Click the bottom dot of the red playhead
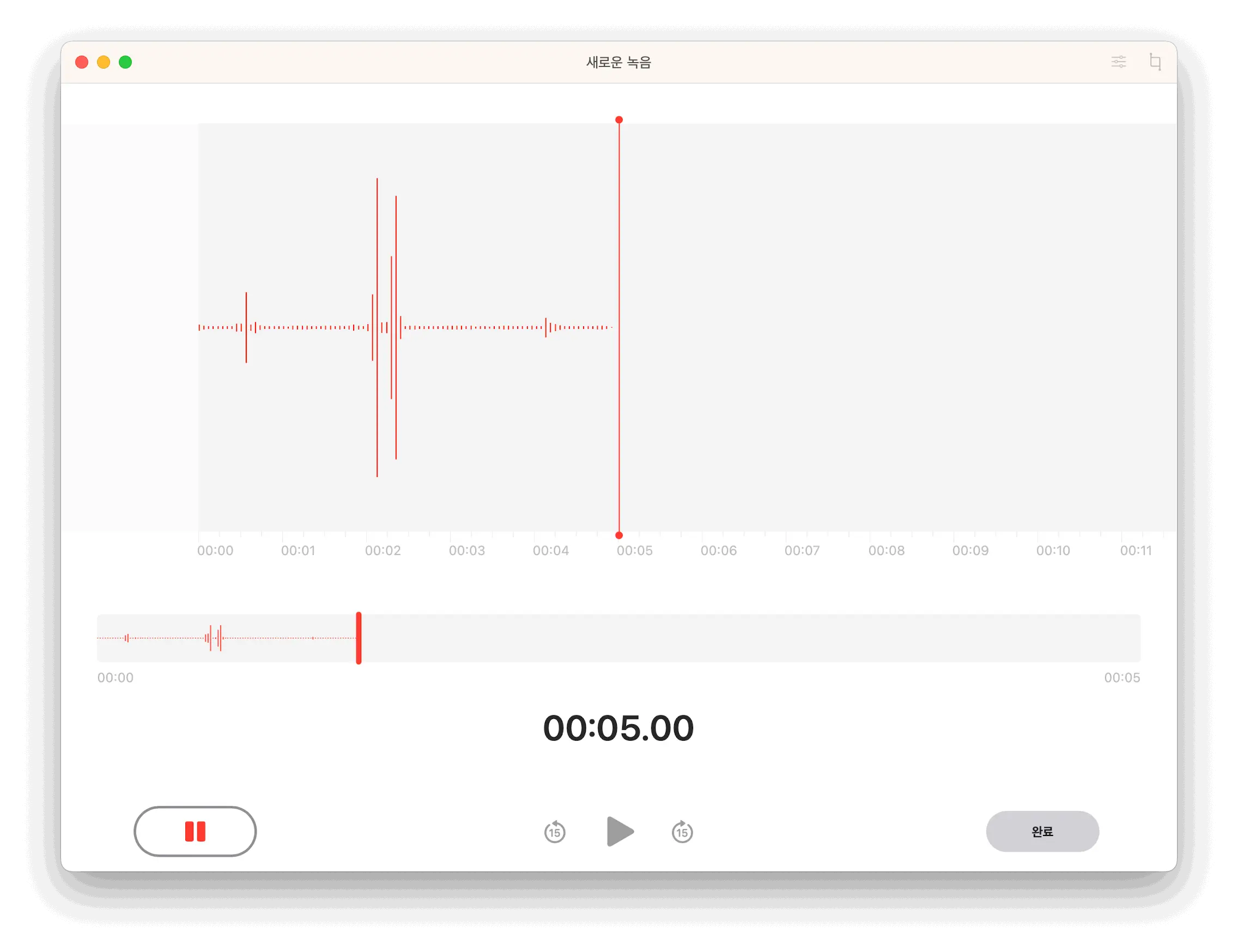Screen dimensions: 1238x952 (619, 535)
